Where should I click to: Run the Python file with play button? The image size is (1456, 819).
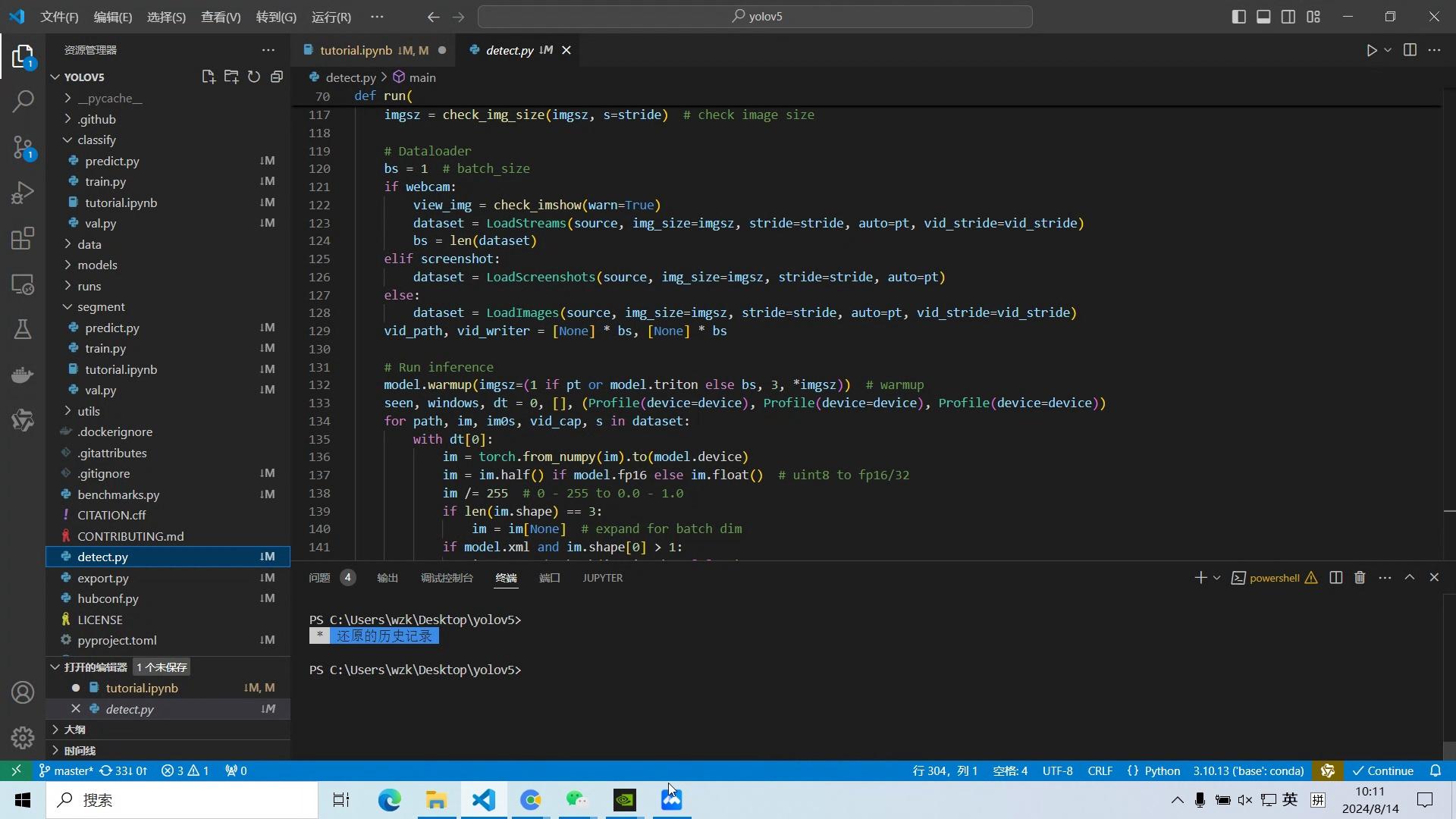click(x=1372, y=50)
